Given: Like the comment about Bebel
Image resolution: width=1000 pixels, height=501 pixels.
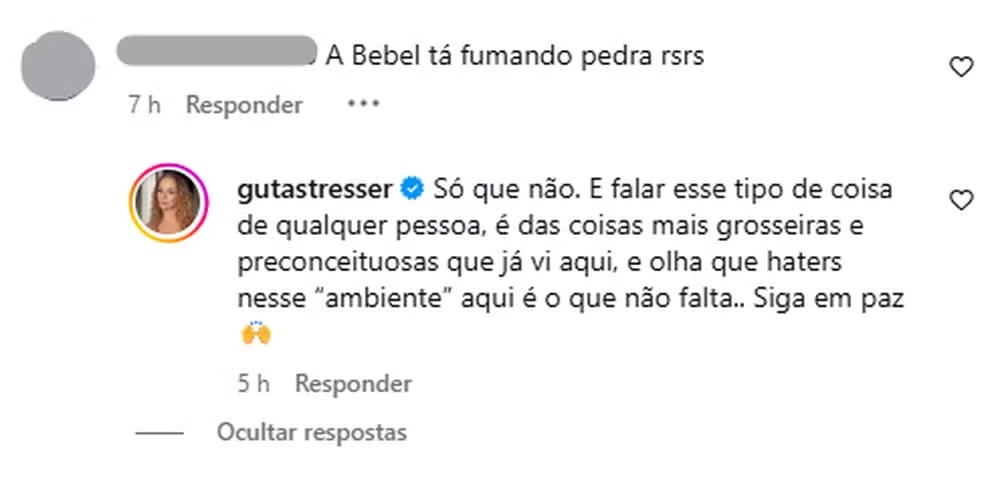Looking at the screenshot, I should click(x=960, y=67).
